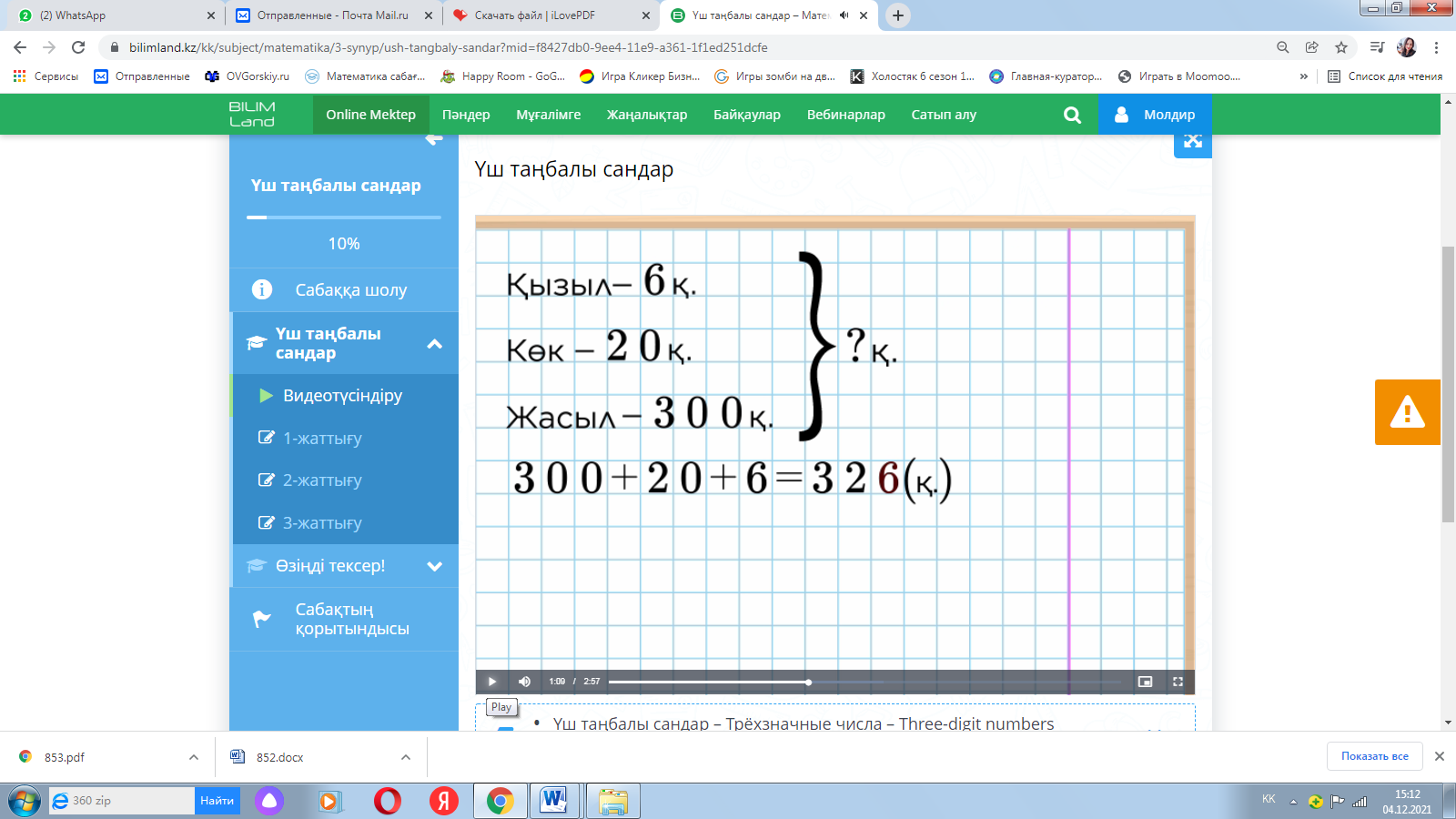The height and width of the screenshot is (819, 1456).
Task: Open browser zoom magnifier icon
Action: tap(1283, 47)
